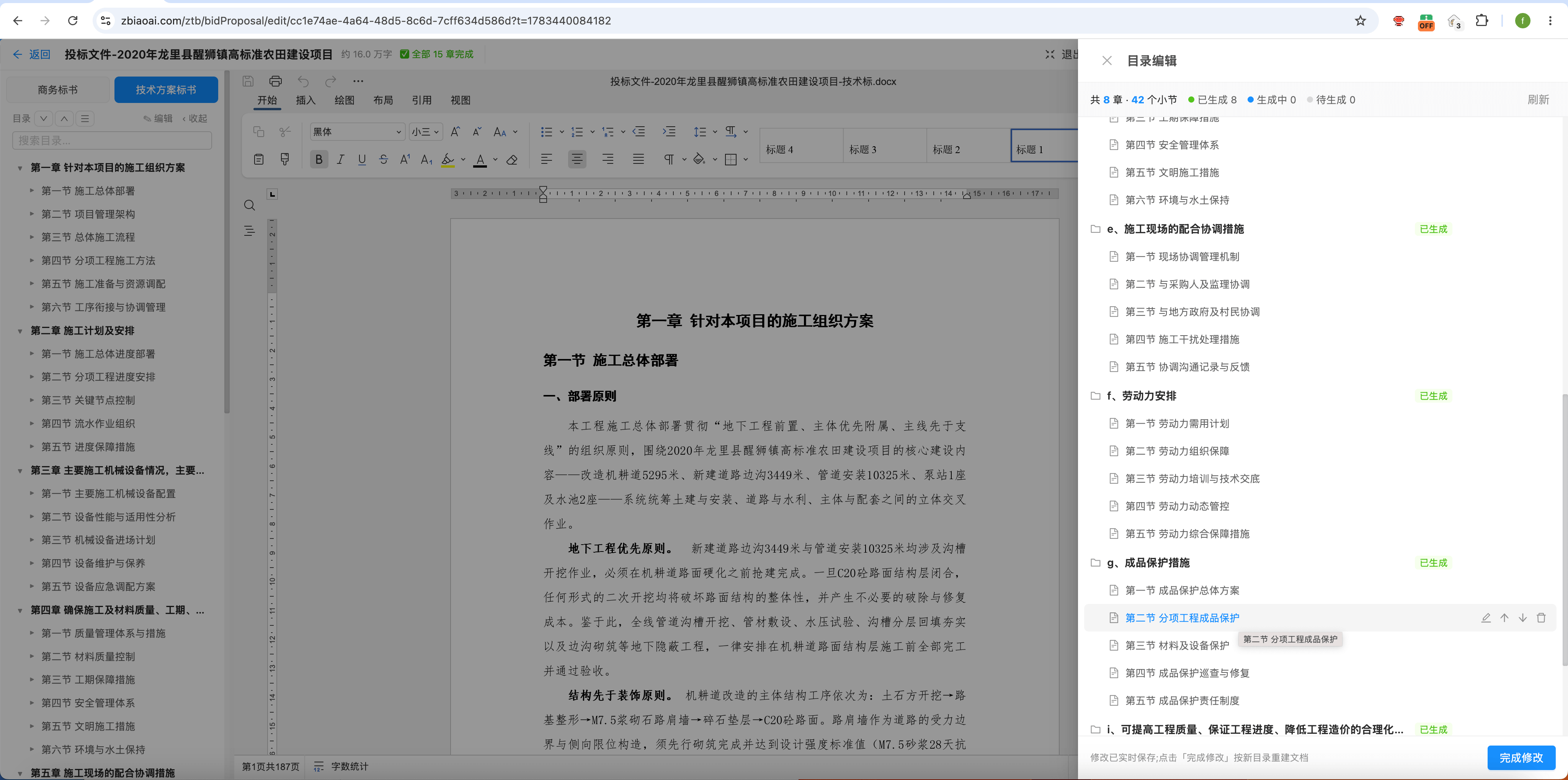Open the more options ellipsis in editor
The image size is (1568, 780).
(358, 81)
